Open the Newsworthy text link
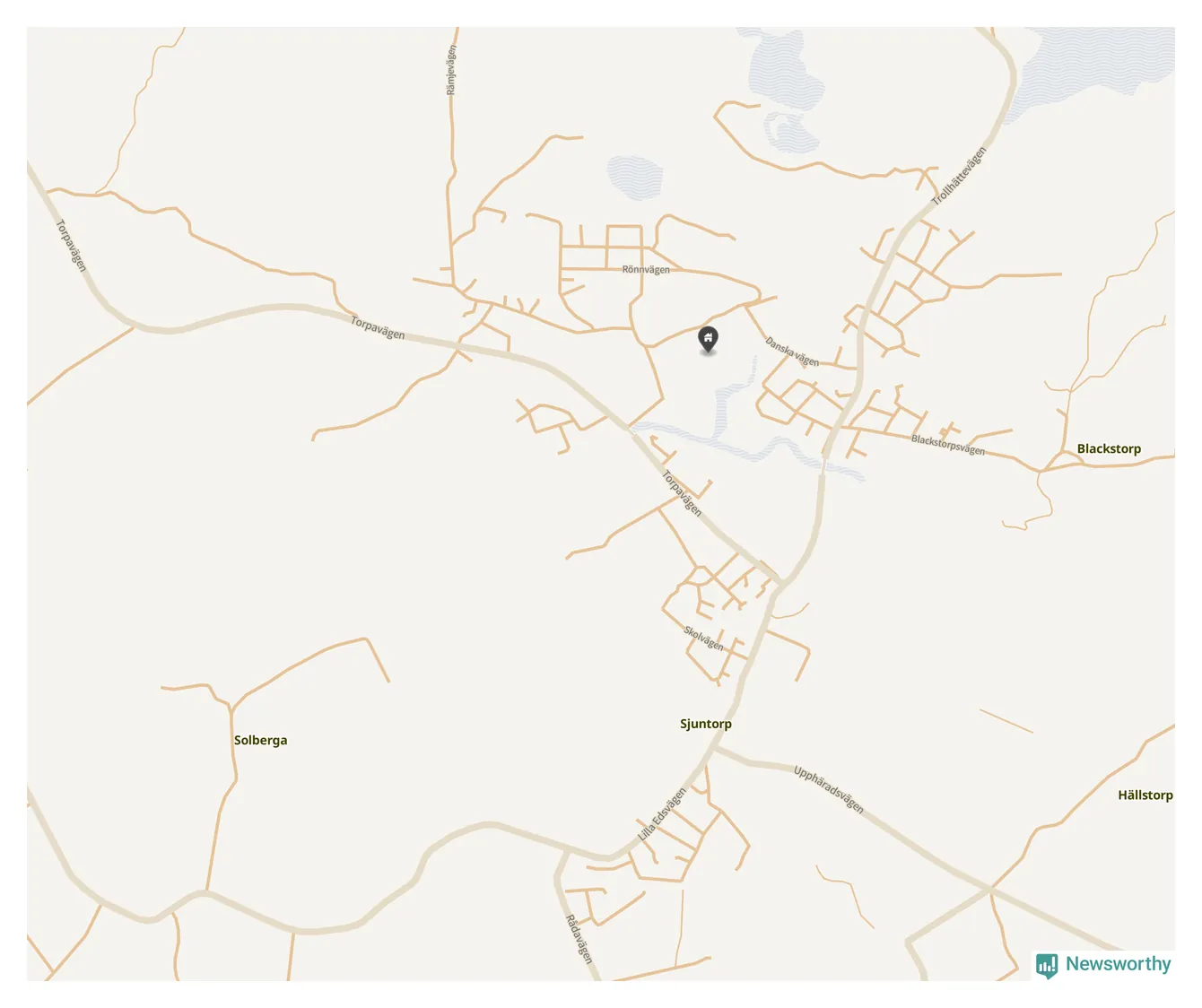 pyautogui.click(x=1118, y=964)
